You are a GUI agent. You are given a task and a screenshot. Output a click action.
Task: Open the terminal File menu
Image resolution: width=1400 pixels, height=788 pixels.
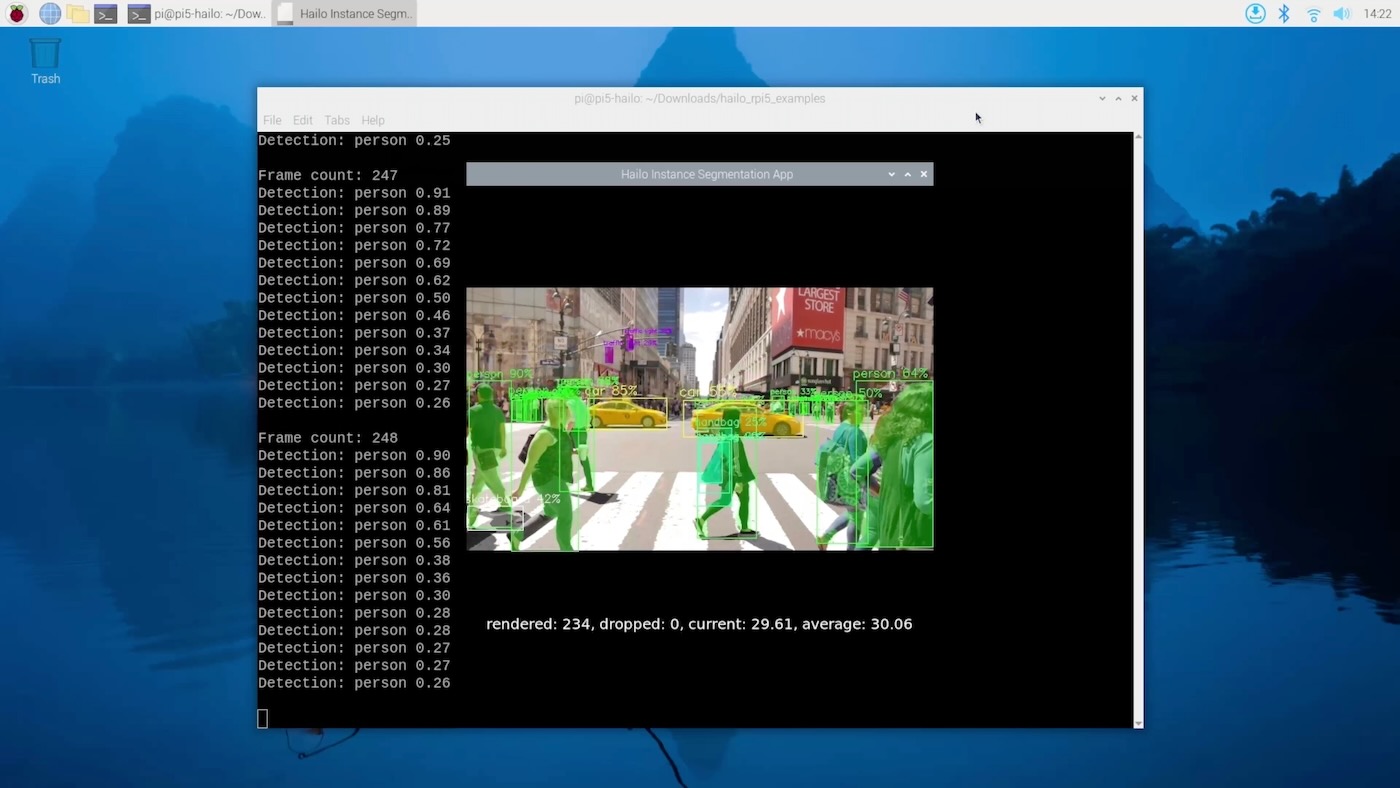pyautogui.click(x=272, y=120)
